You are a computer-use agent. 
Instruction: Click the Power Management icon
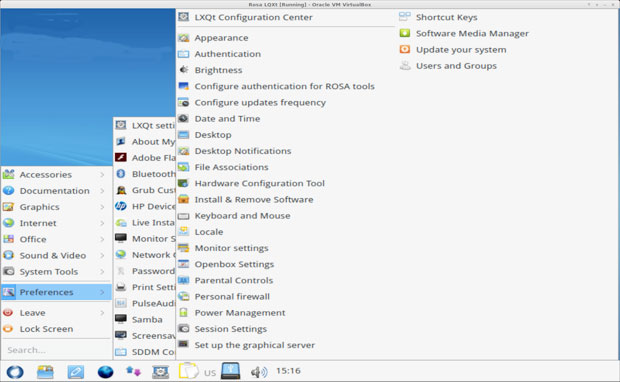click(183, 313)
